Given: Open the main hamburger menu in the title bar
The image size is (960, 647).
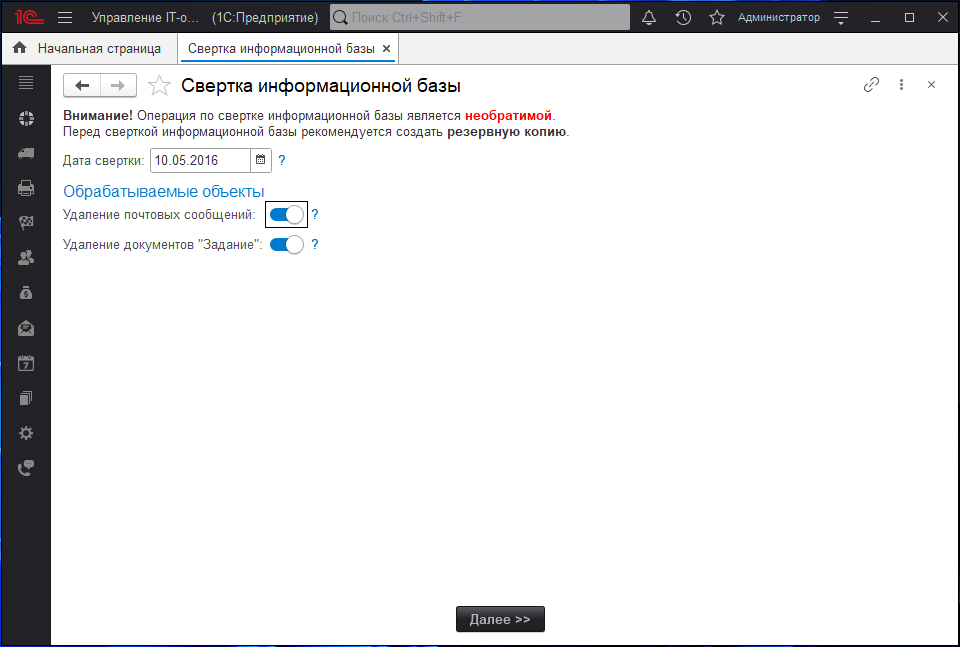Looking at the screenshot, I should [x=65, y=18].
